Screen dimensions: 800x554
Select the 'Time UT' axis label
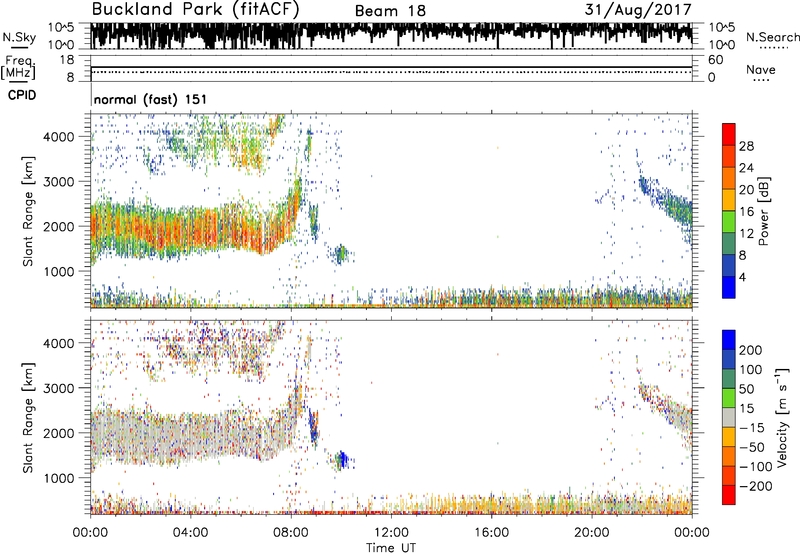click(391, 548)
